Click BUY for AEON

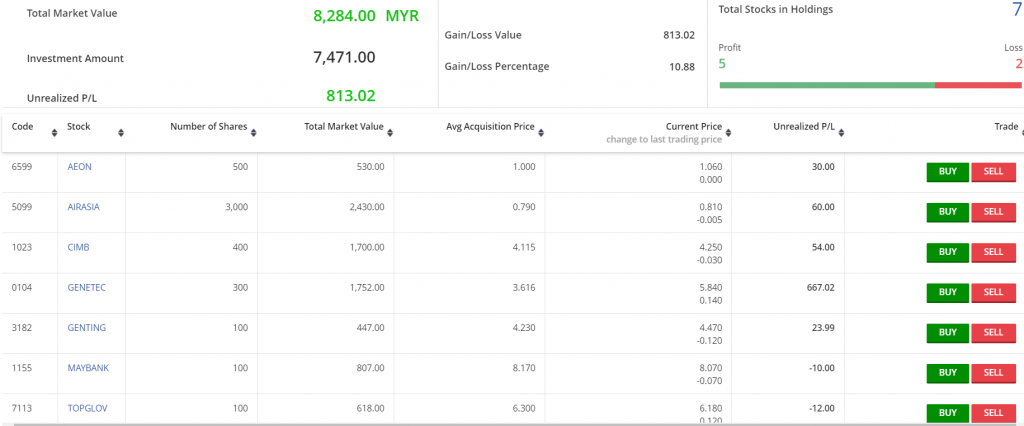(x=948, y=172)
